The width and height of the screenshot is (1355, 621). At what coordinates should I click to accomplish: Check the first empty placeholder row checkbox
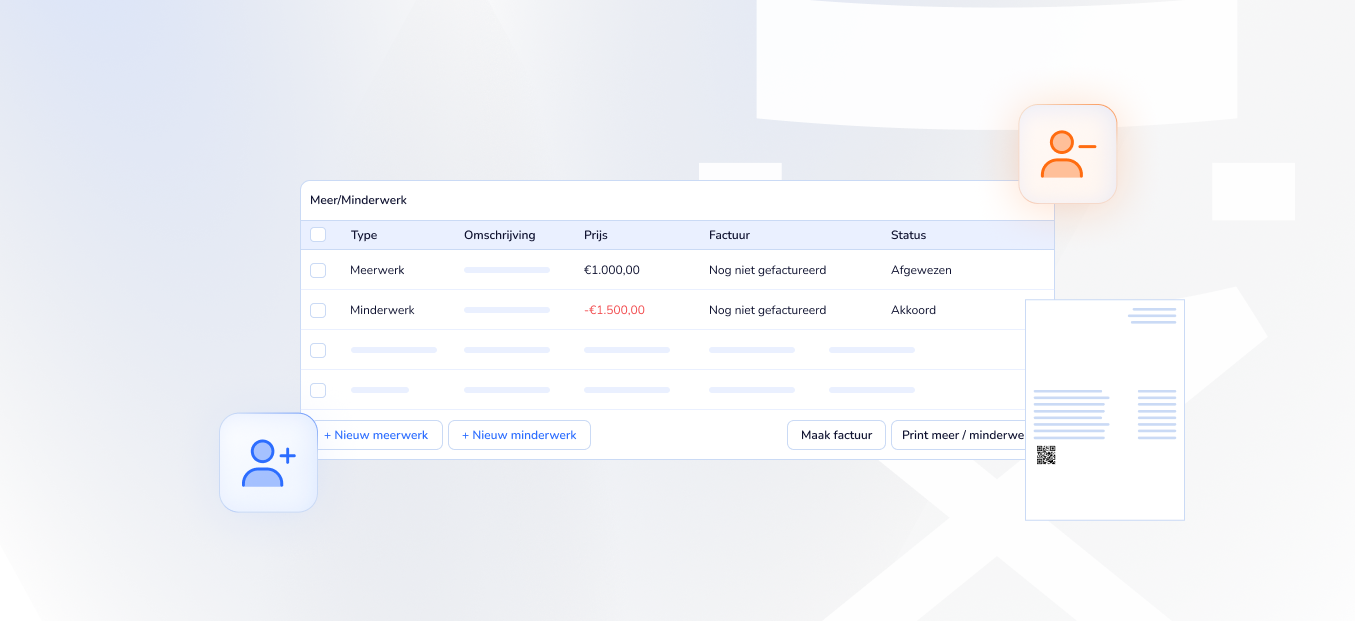click(x=318, y=350)
